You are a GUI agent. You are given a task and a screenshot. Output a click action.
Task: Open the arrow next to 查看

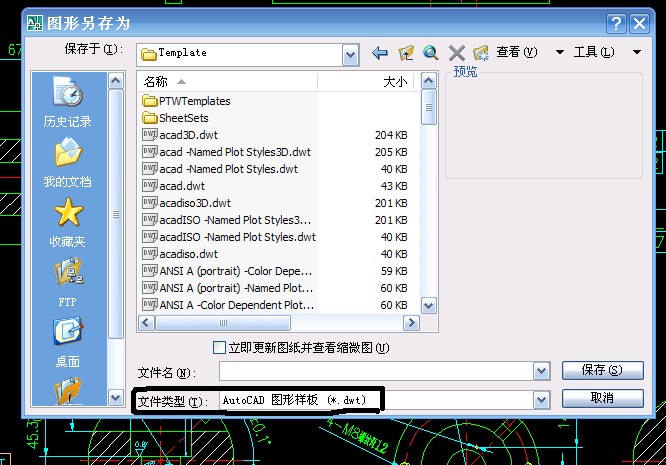pyautogui.click(x=560, y=52)
